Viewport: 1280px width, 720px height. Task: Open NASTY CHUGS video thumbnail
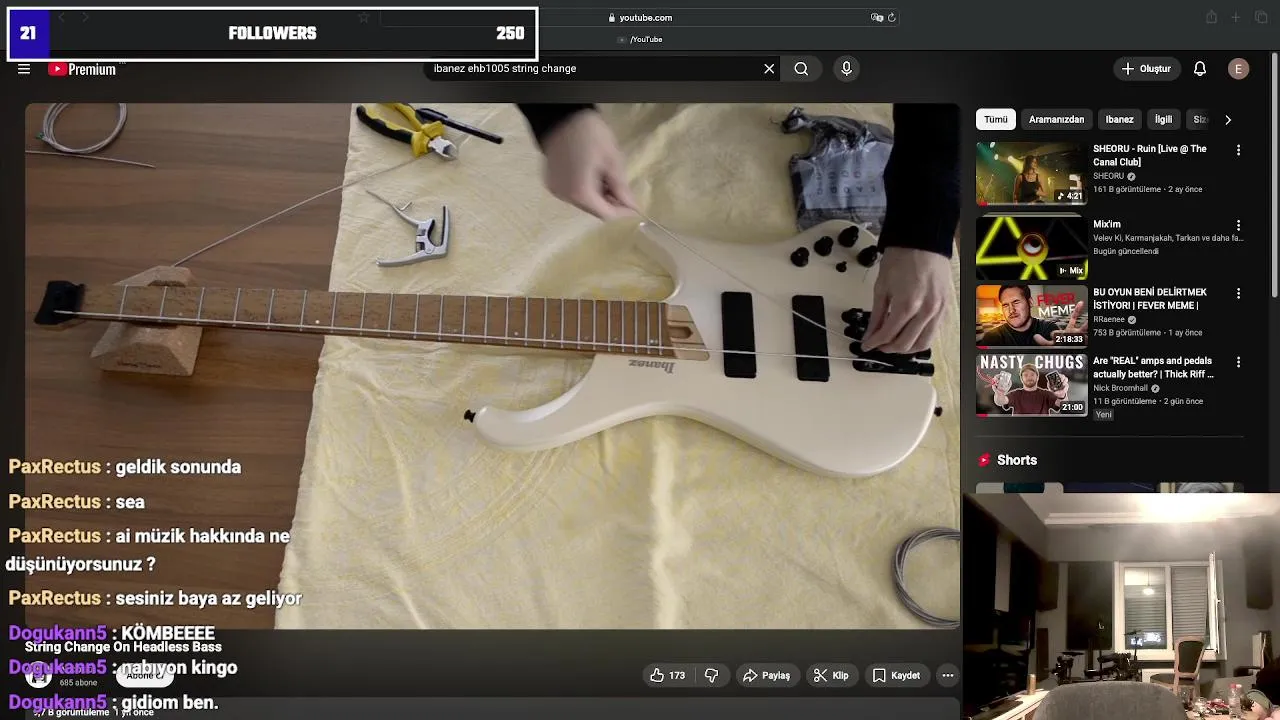[1031, 384]
